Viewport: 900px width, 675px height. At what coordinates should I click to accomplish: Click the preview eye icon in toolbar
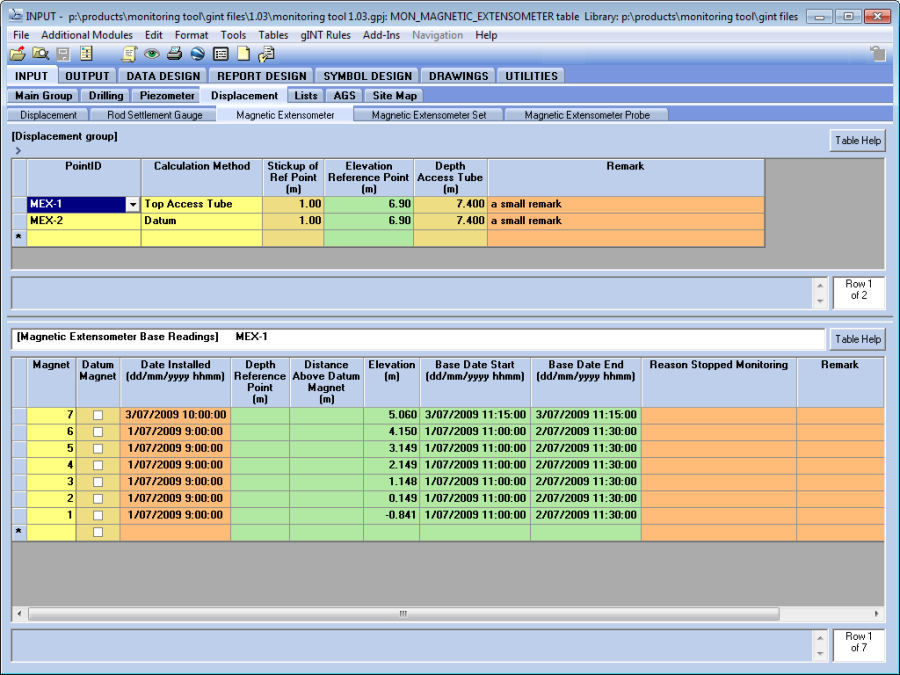coord(152,54)
